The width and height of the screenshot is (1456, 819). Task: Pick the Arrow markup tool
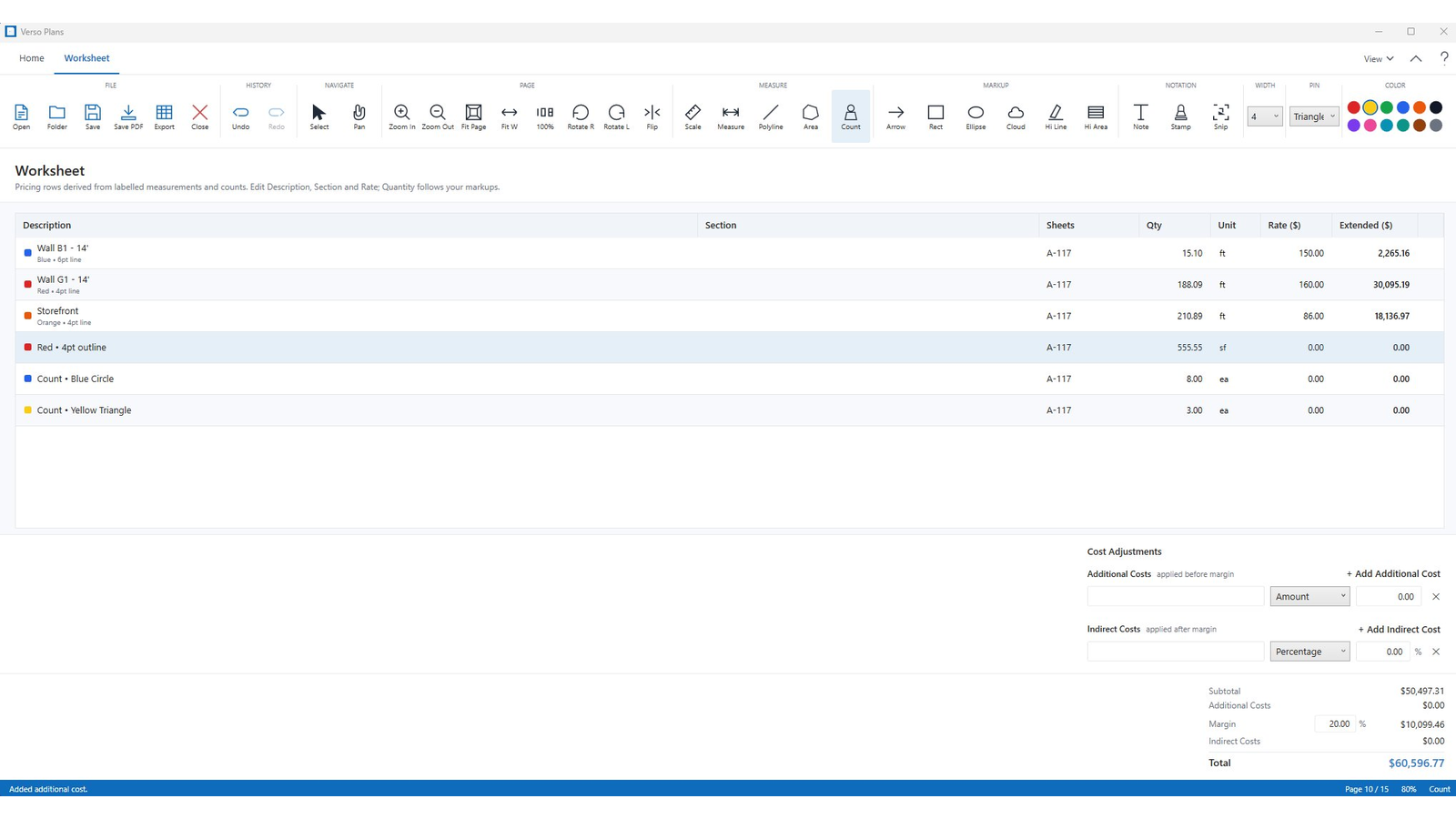(896, 116)
